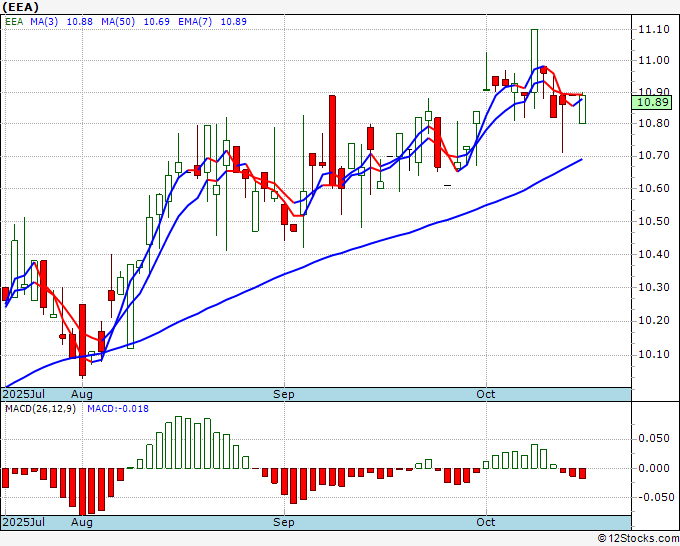Click the deepest red MACD bar at Aug
Viewport: 680px width, 546px height.
[x=82, y=492]
